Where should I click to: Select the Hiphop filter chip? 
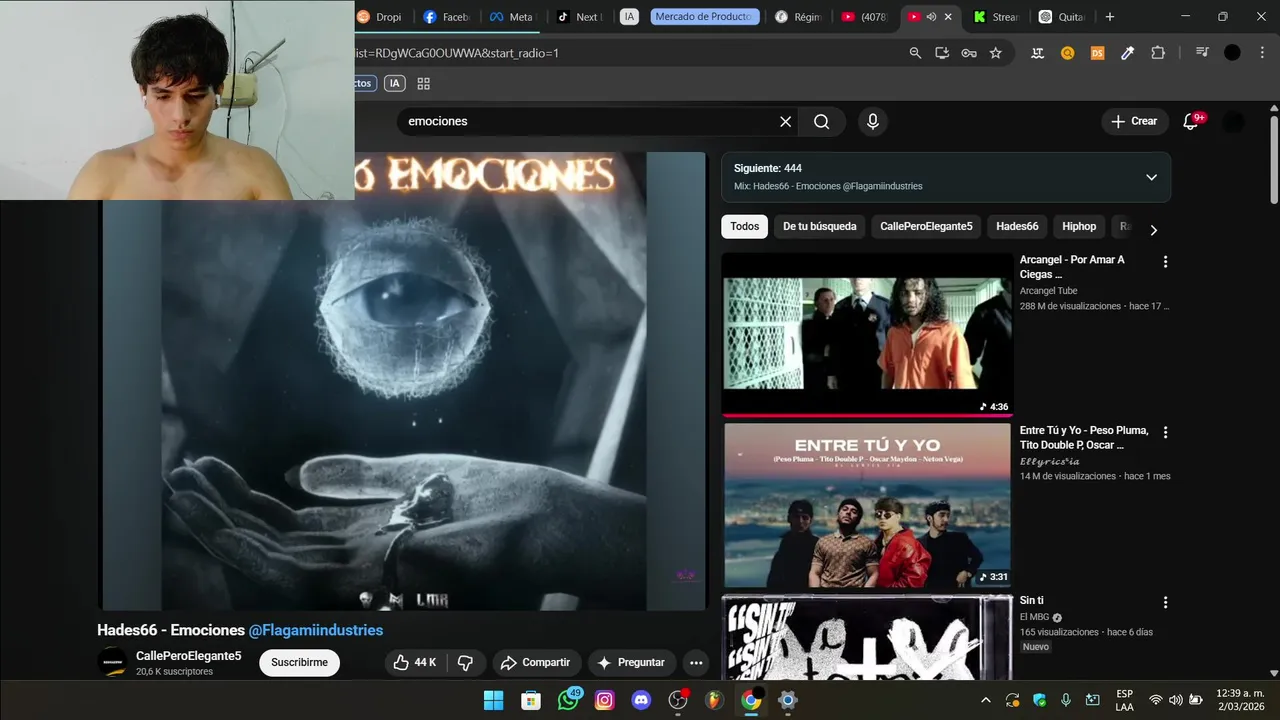click(1079, 227)
